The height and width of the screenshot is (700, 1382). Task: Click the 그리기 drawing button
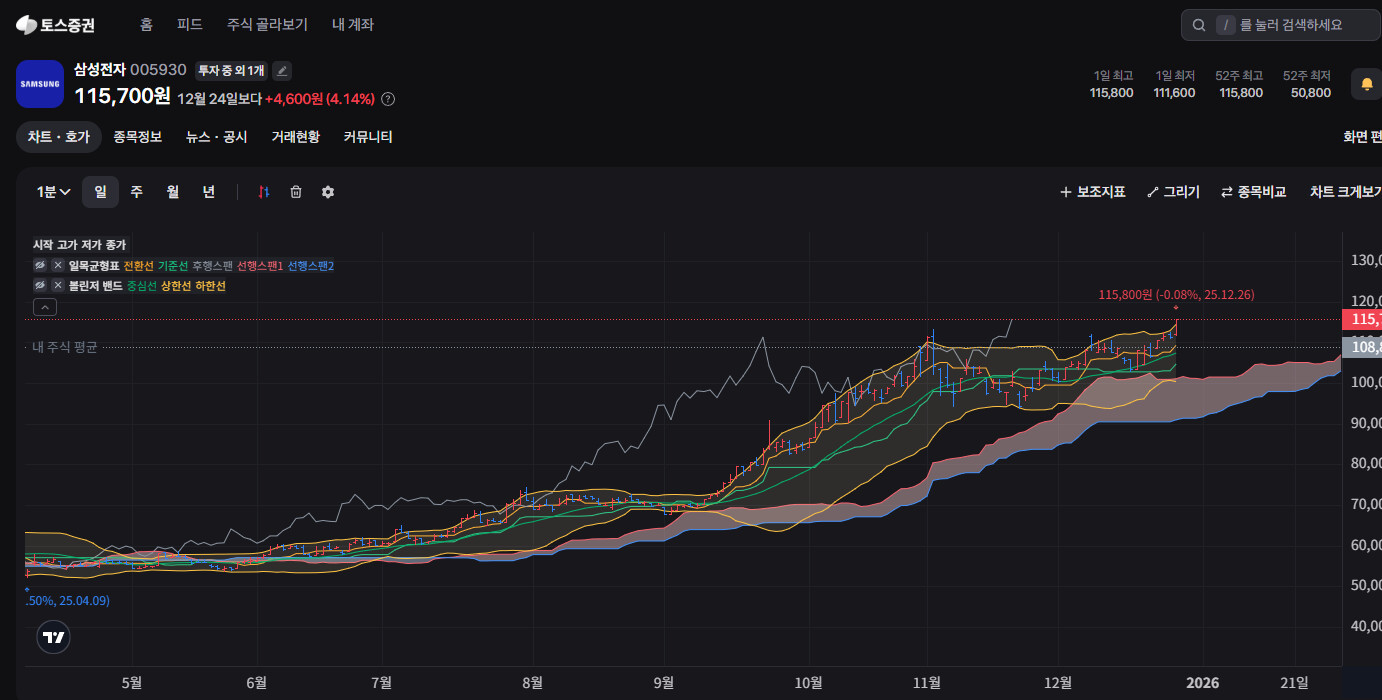(1173, 192)
